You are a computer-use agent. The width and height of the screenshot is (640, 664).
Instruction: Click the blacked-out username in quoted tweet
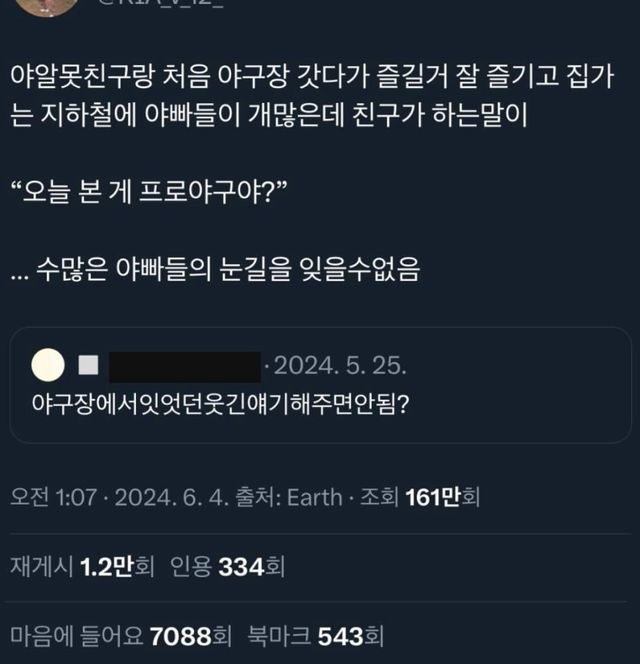(x=184, y=367)
